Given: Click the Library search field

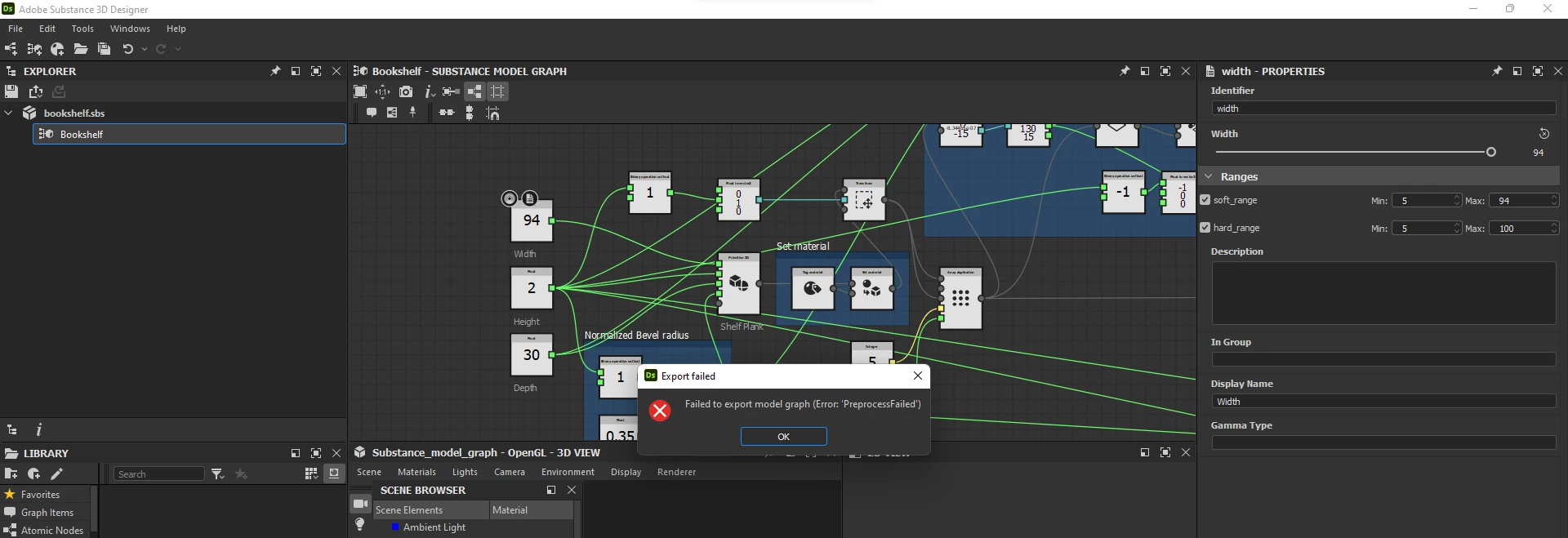Looking at the screenshot, I should coord(159,474).
